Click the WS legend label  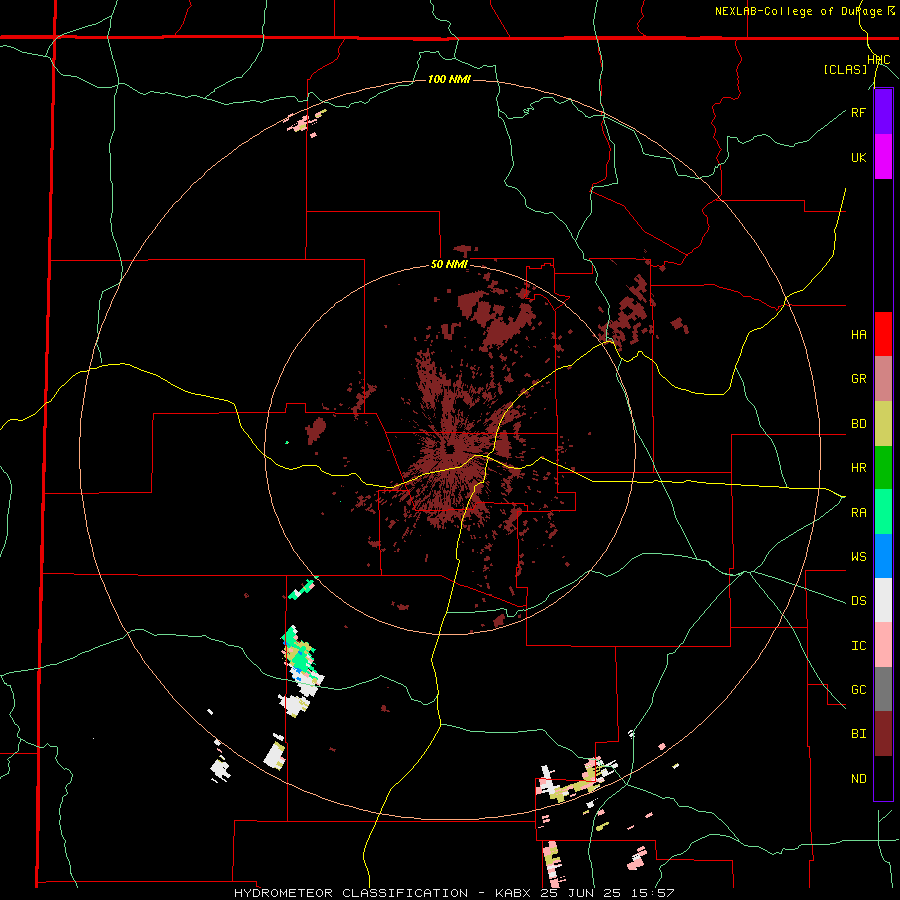[x=858, y=557]
